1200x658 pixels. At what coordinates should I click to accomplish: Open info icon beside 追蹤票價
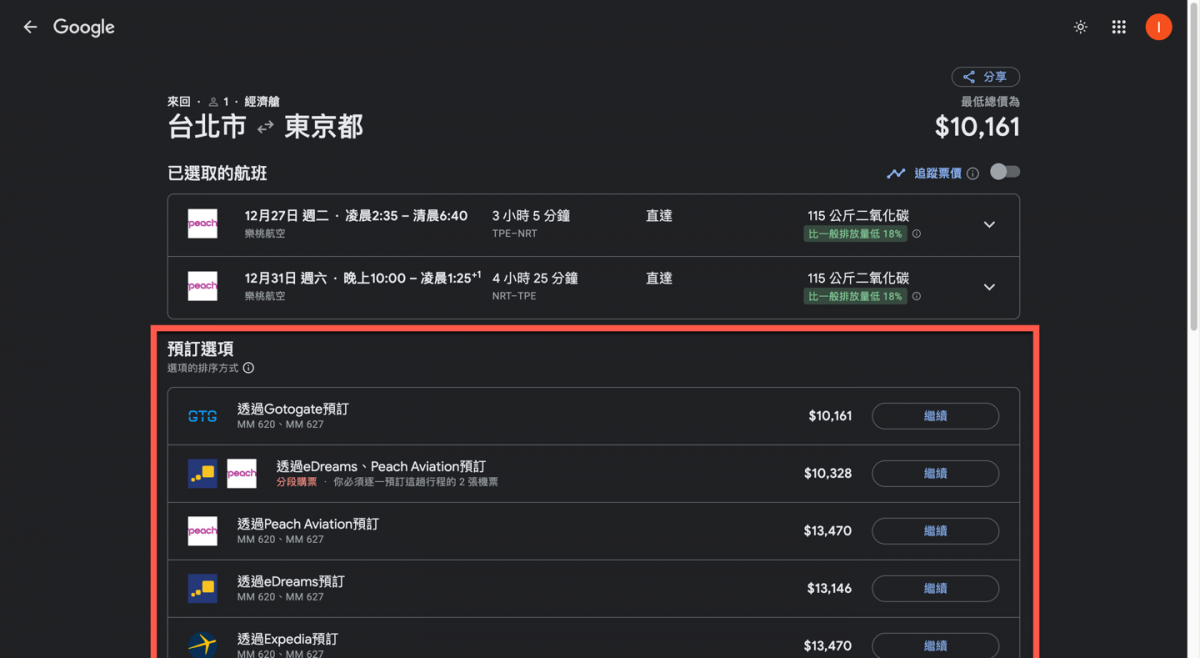(x=973, y=173)
